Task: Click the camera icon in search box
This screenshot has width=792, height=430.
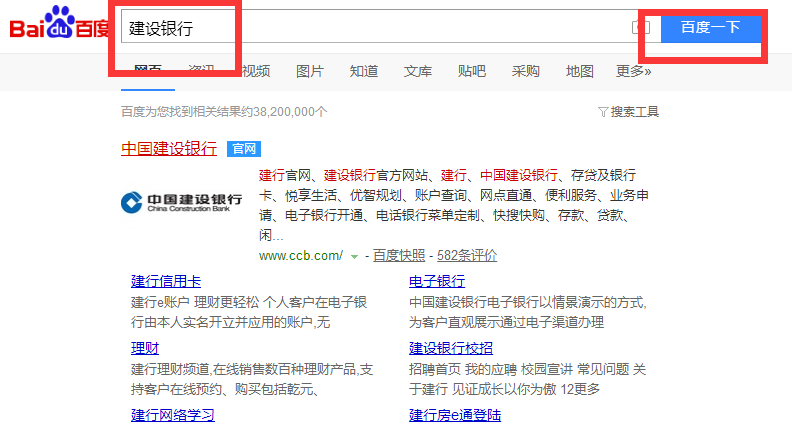Action: coord(641,28)
